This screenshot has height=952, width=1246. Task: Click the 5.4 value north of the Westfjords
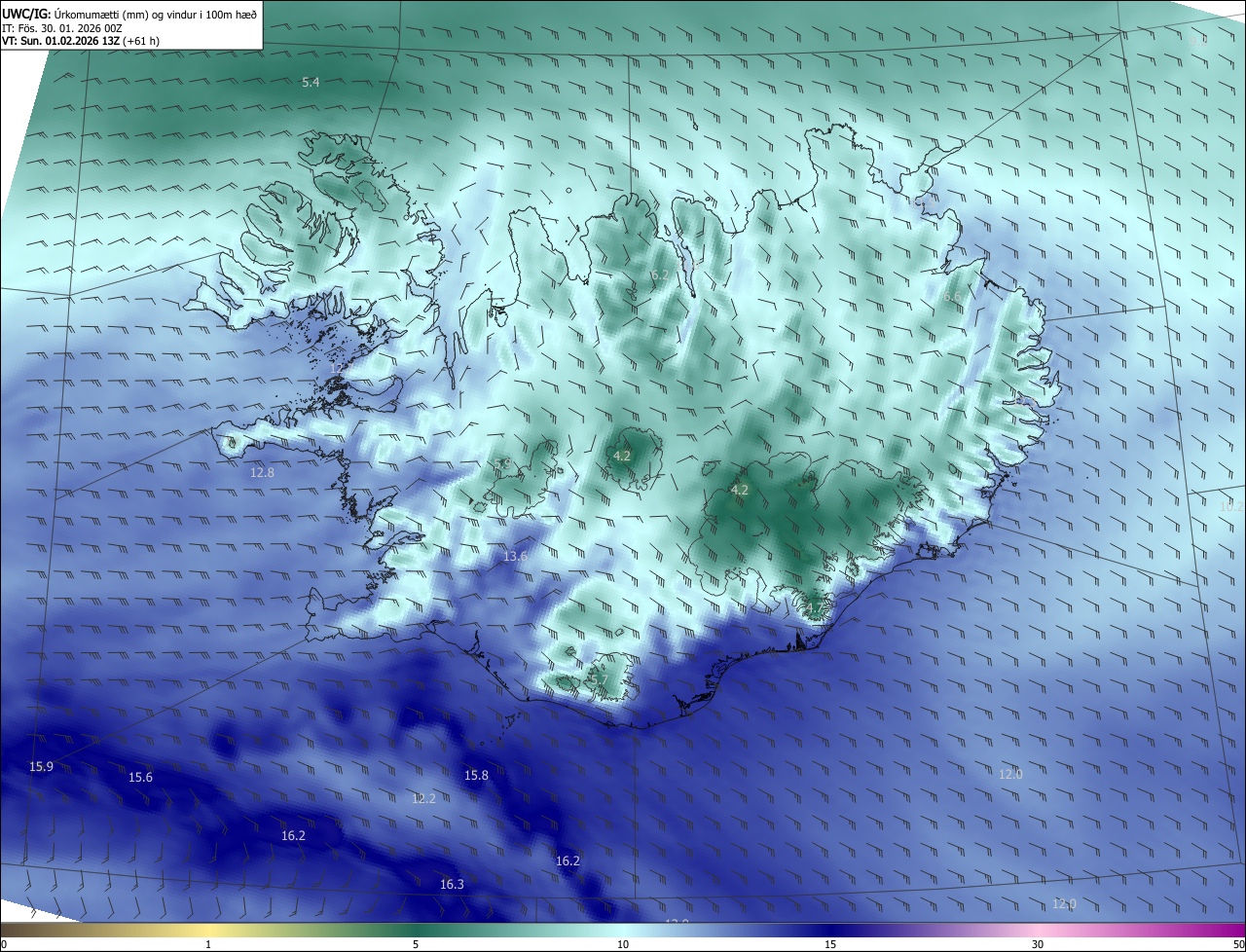tap(311, 83)
